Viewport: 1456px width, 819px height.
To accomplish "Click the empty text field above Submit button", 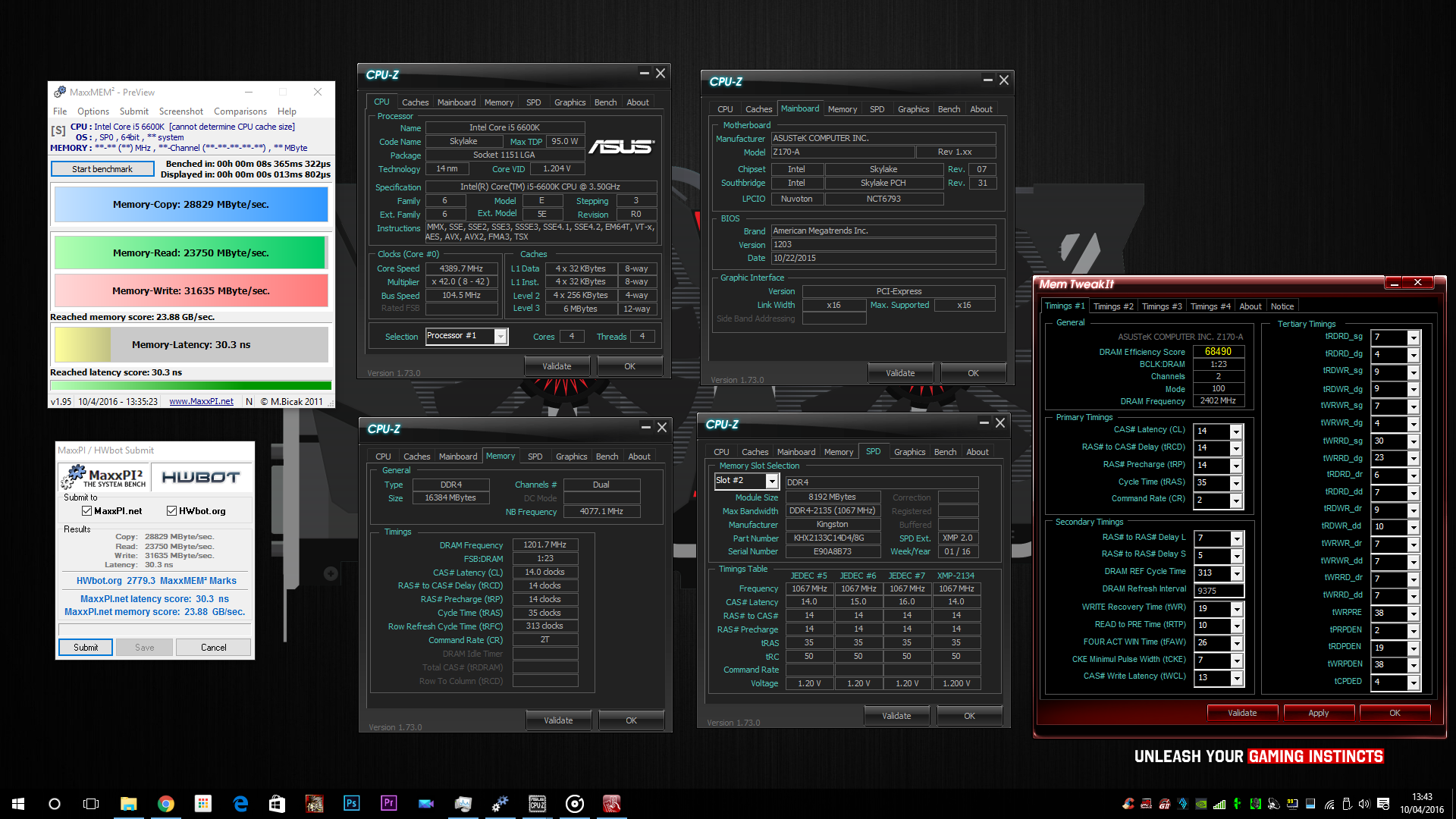I will [x=155, y=629].
